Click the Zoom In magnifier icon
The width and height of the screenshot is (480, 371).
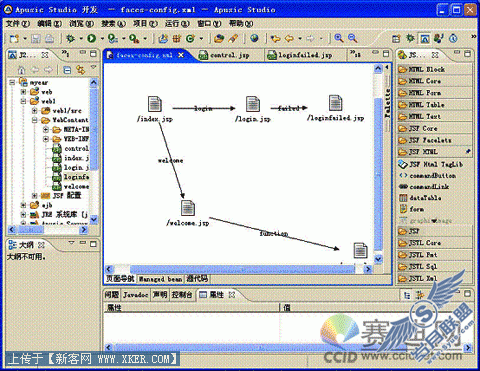(339, 38)
